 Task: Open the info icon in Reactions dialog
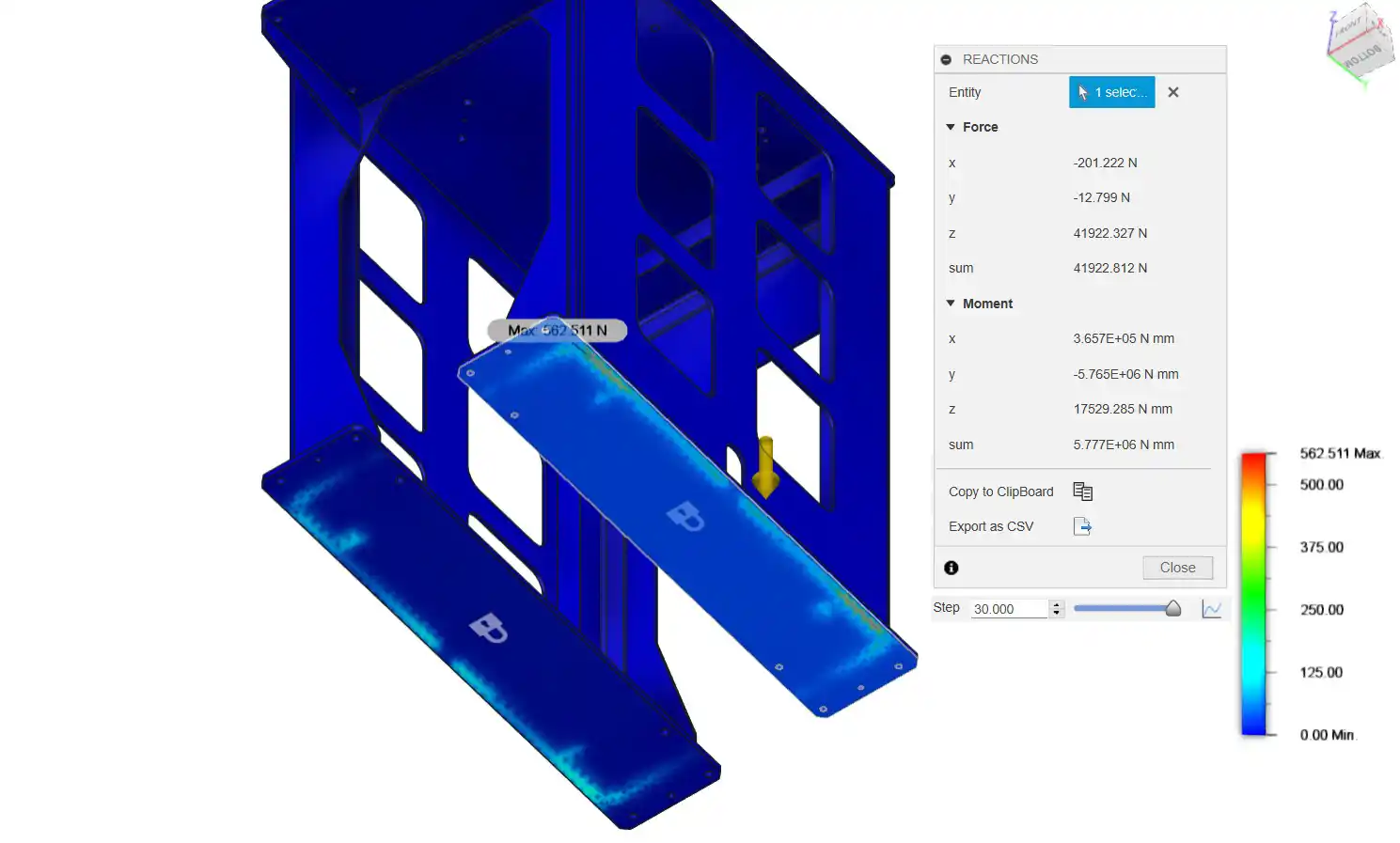951,568
